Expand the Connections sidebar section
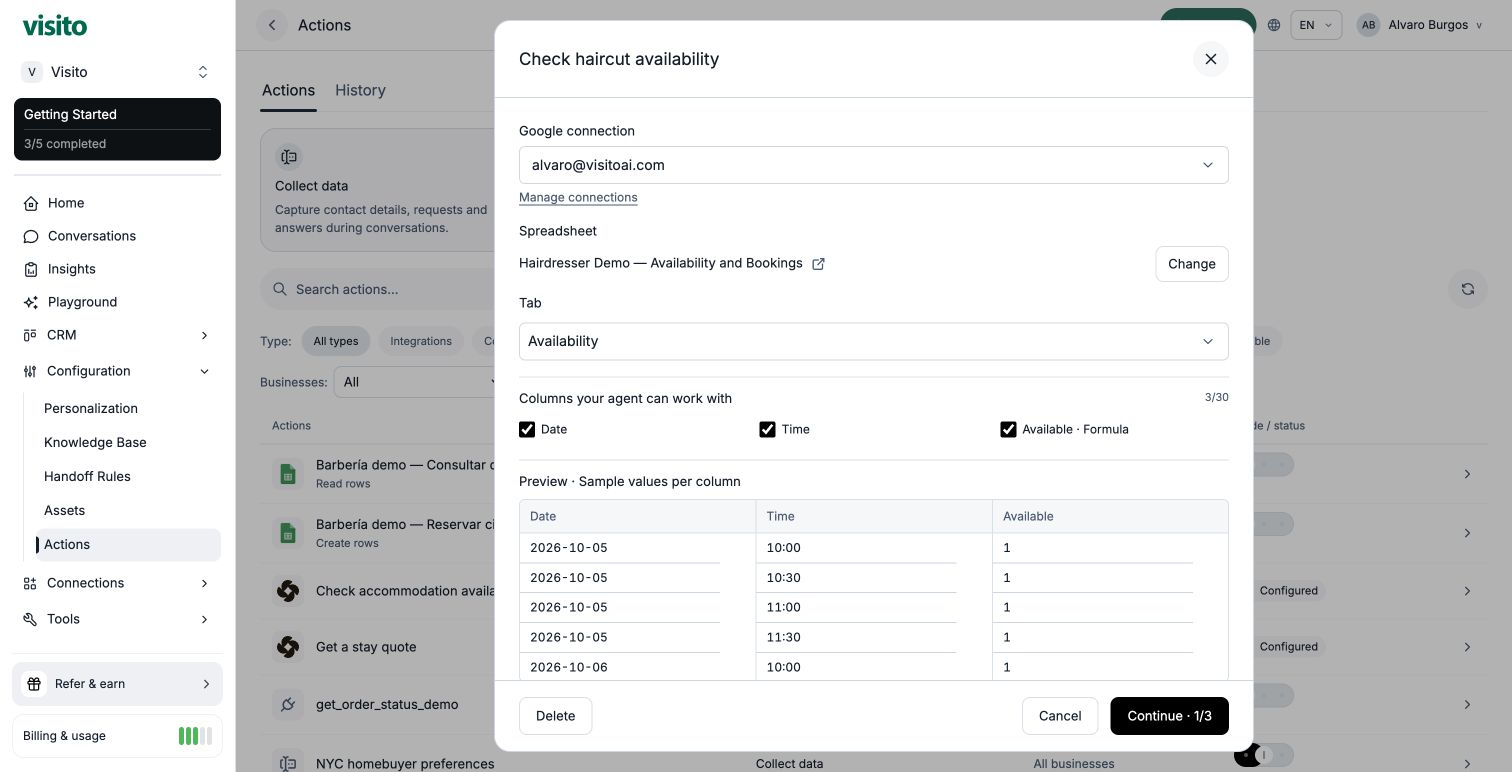Screen dimensions: 1512x772 118,583
